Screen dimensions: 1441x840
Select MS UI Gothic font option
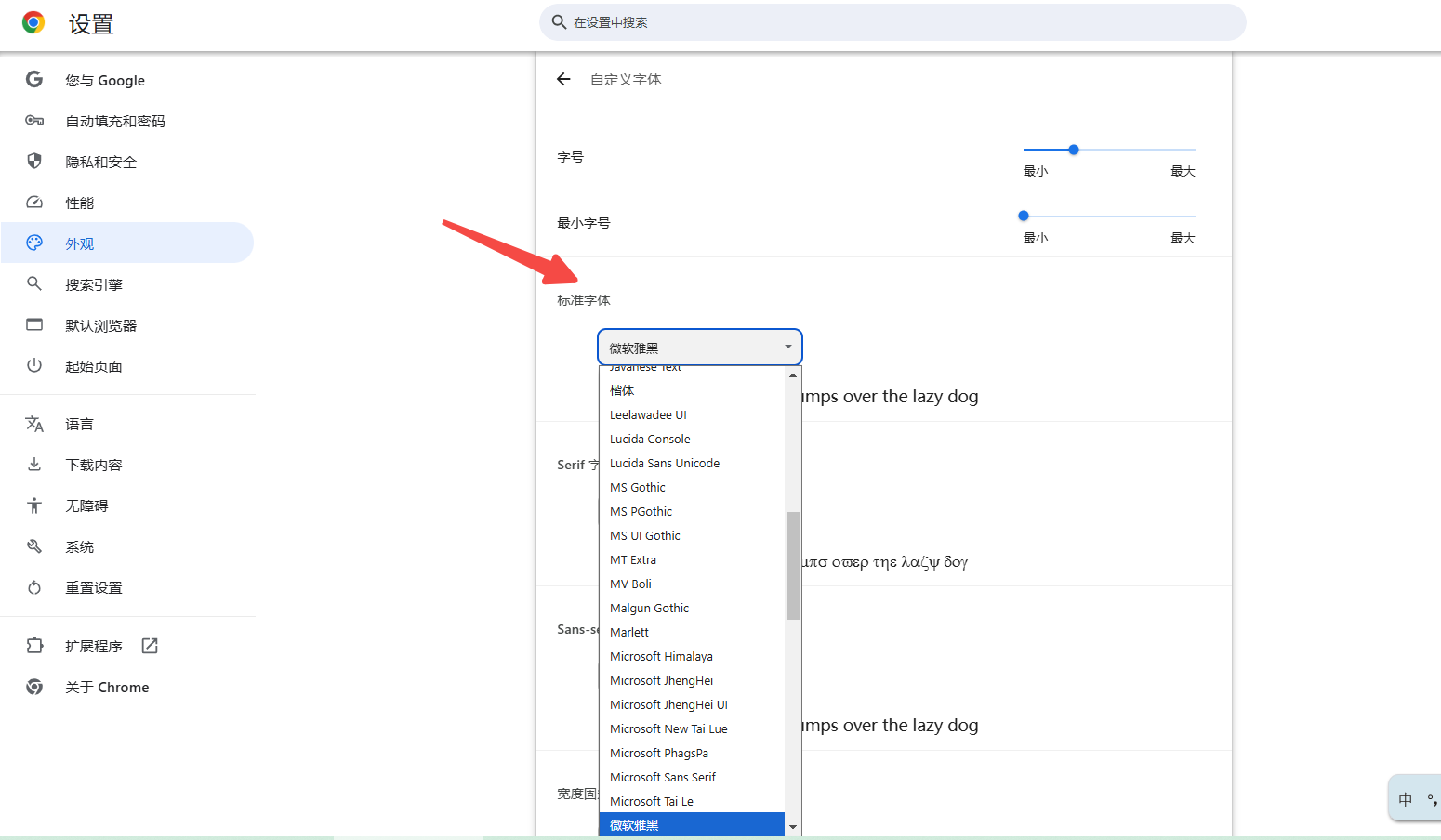pyautogui.click(x=693, y=535)
